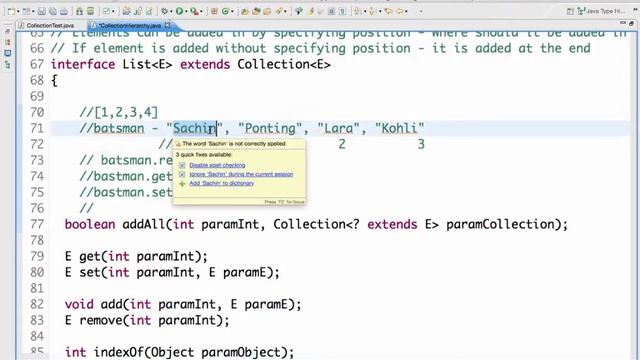
Task: Click the Open Type toolbar icon
Action: coord(245,11)
